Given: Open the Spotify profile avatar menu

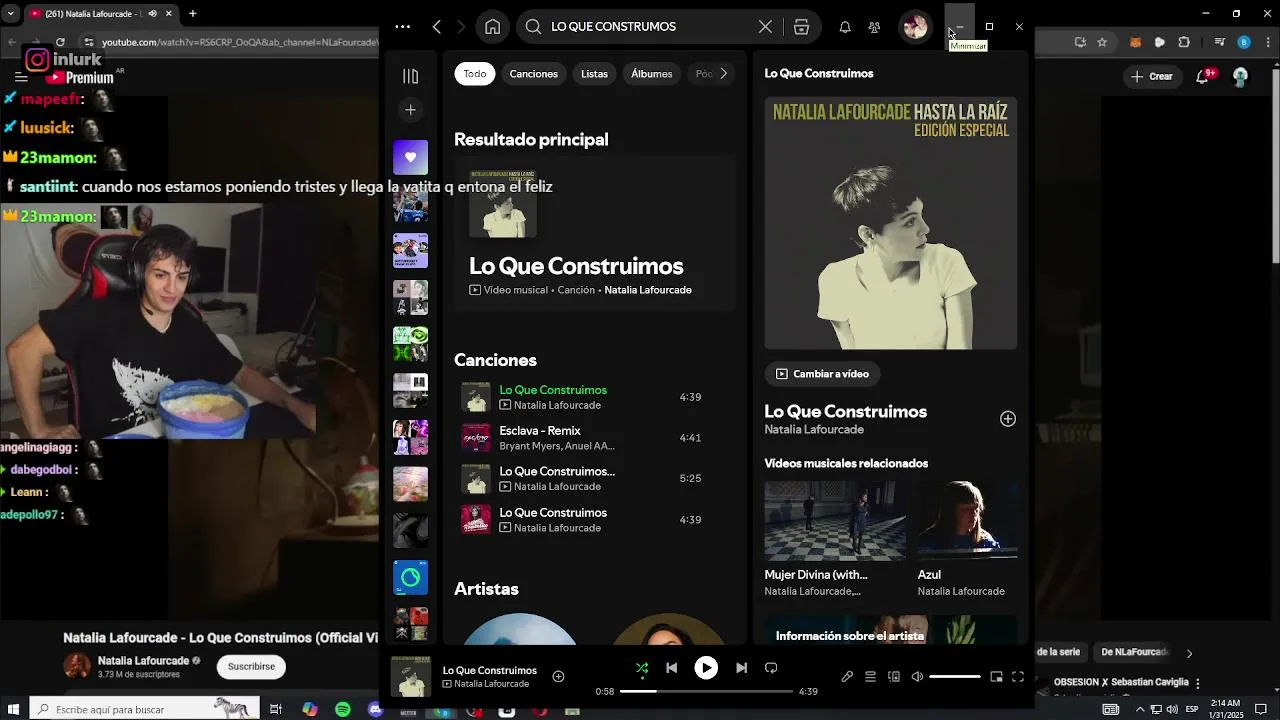Looking at the screenshot, I should (x=915, y=27).
